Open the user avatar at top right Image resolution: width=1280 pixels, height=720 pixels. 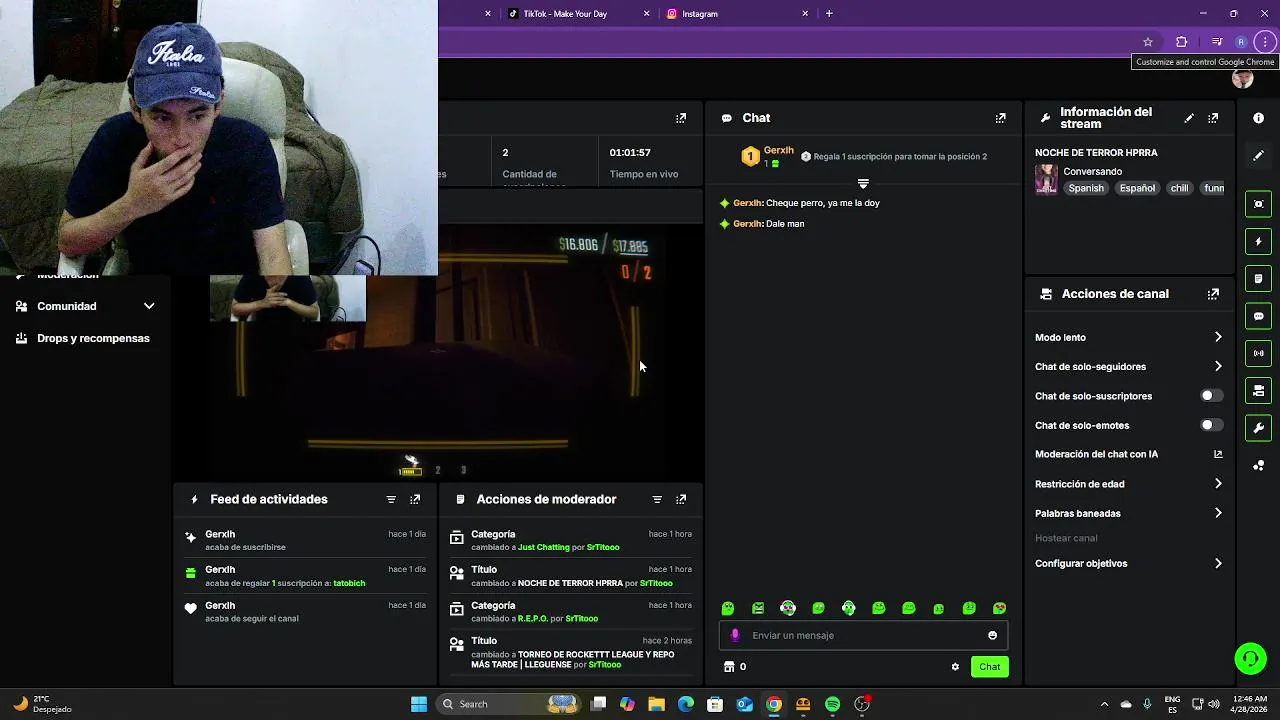click(1243, 80)
